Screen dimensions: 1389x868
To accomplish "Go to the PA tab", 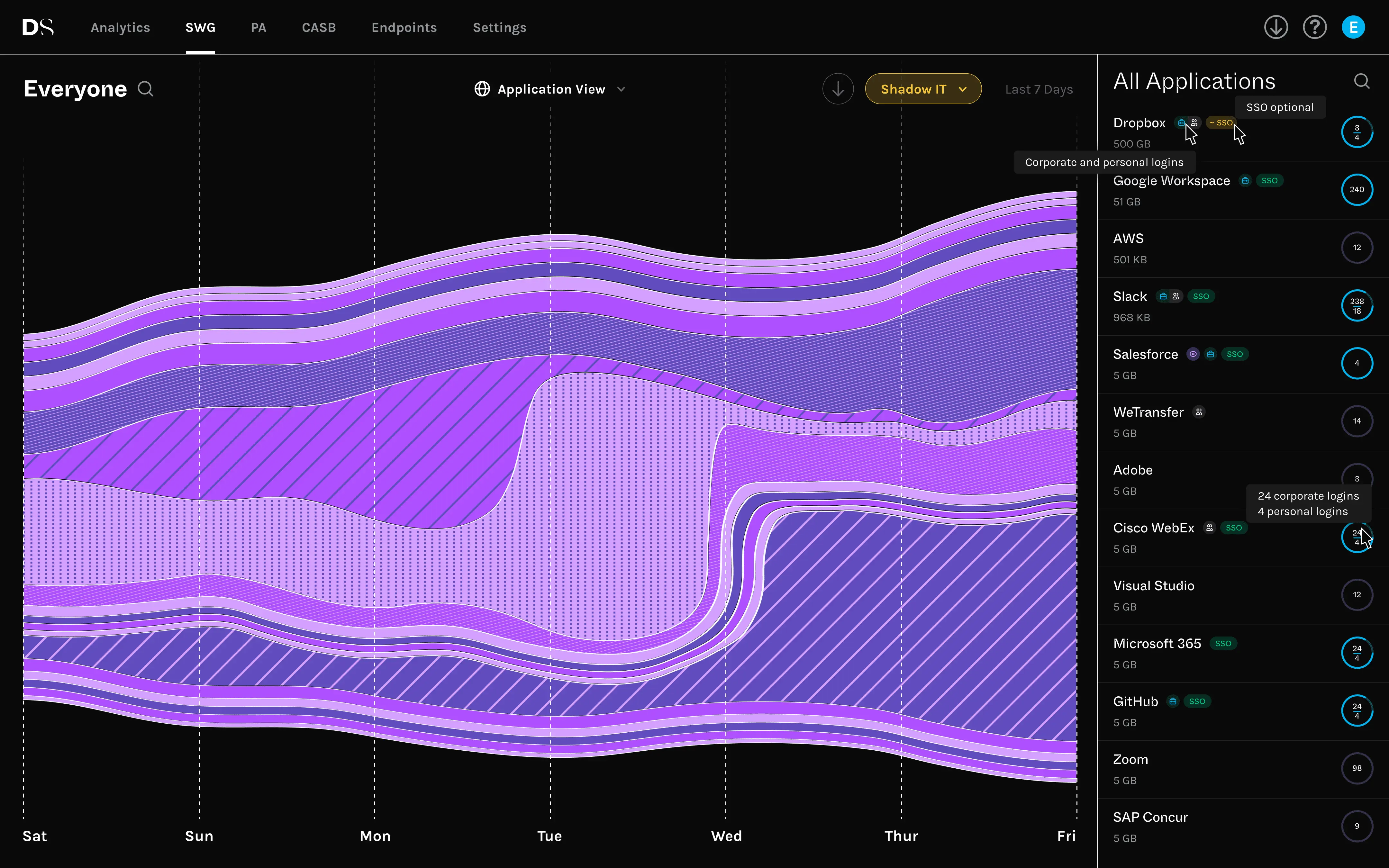I will coord(258,28).
